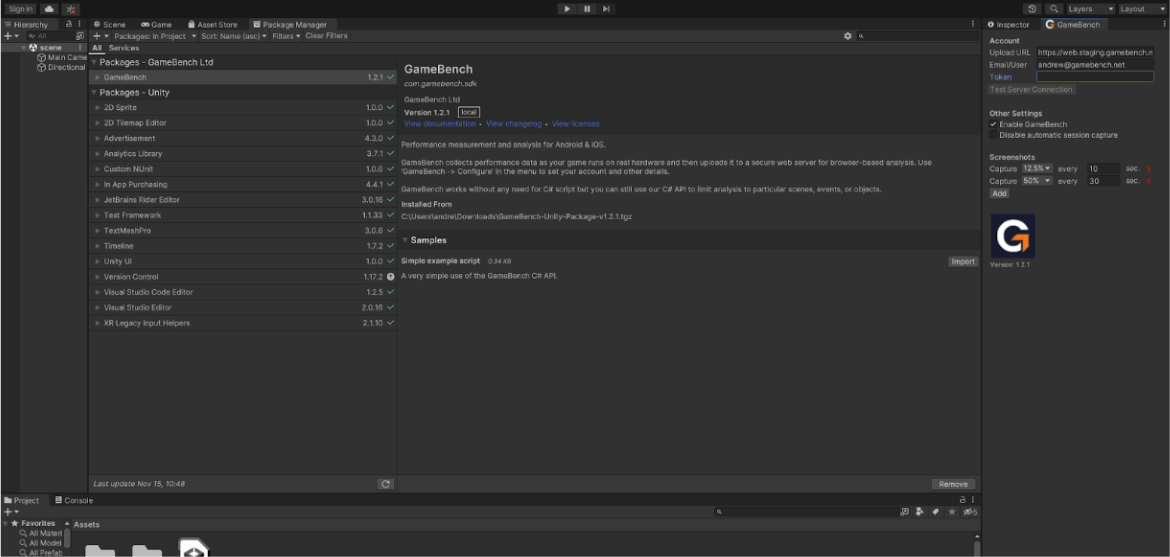This screenshot has height=557, width=1170.
Task: Remove the 50% screenshot capture row via red X
Action: (x=1149, y=181)
